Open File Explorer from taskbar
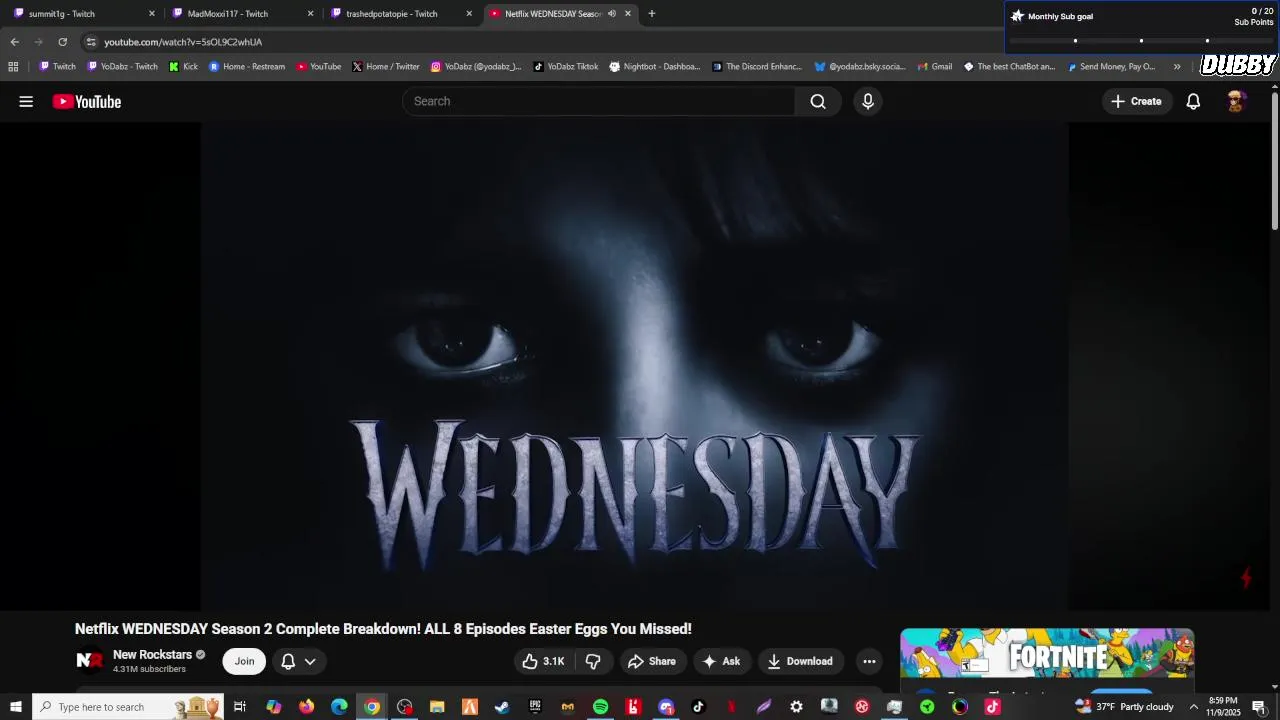 click(x=437, y=707)
